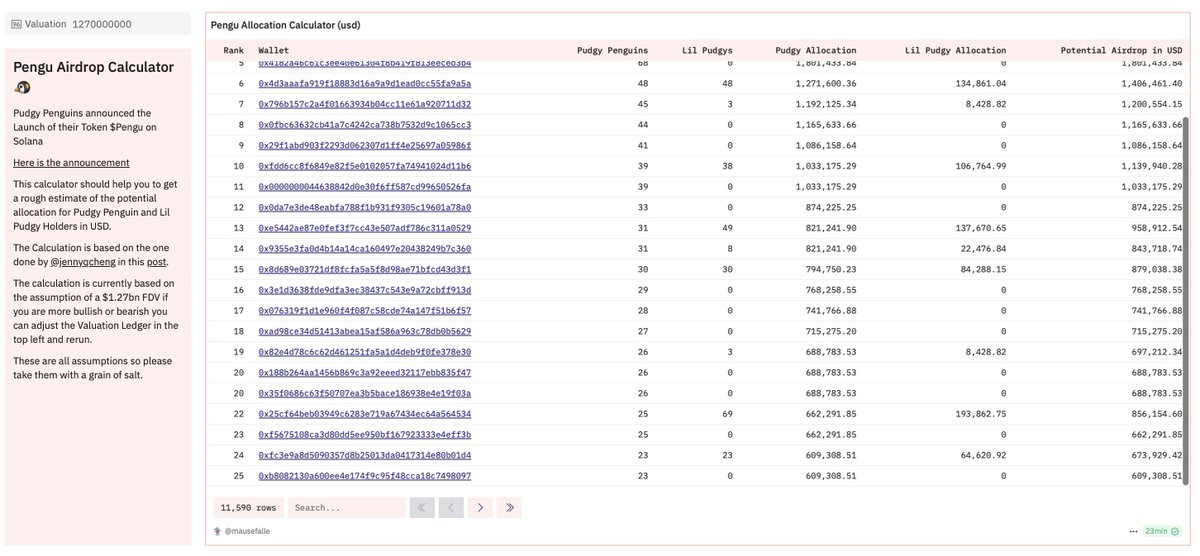Open the 'Here is the announcement' link

click(x=71, y=162)
